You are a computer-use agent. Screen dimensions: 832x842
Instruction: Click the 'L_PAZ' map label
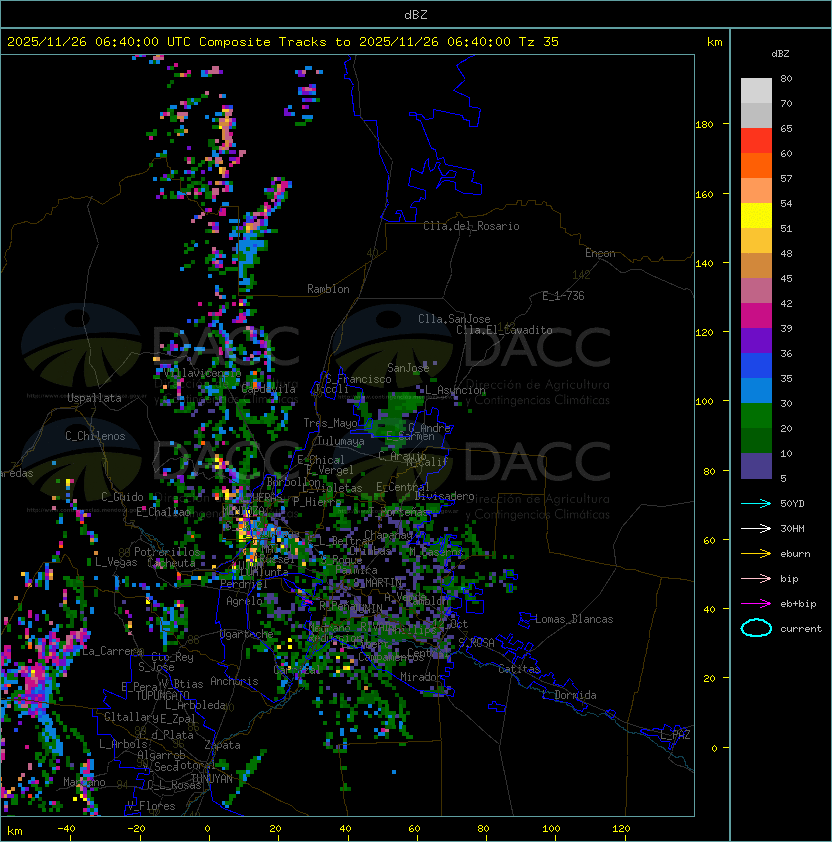675,735
